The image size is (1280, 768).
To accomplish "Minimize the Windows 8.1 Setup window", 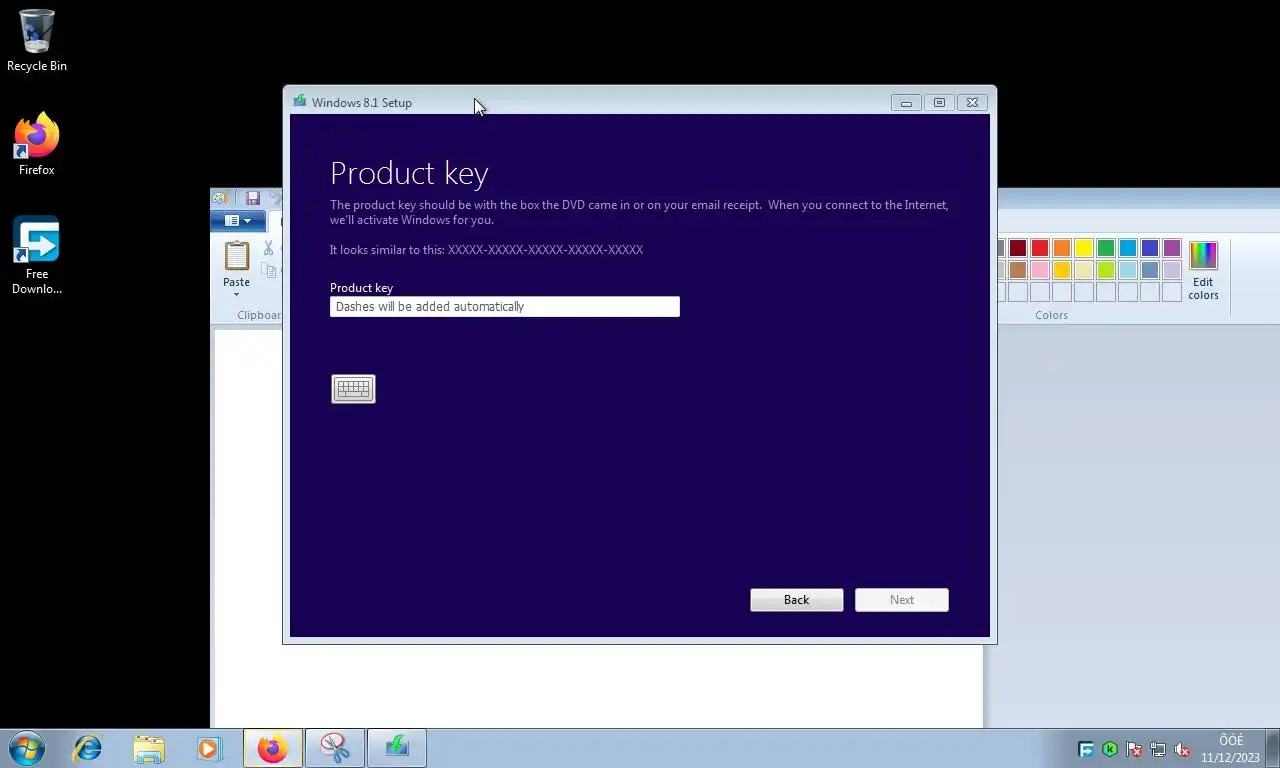I will pos(906,103).
